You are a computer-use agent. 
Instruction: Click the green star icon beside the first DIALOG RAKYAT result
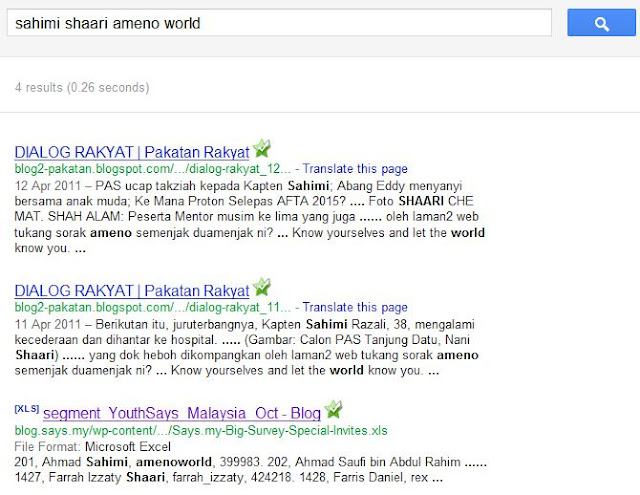click(x=261, y=149)
